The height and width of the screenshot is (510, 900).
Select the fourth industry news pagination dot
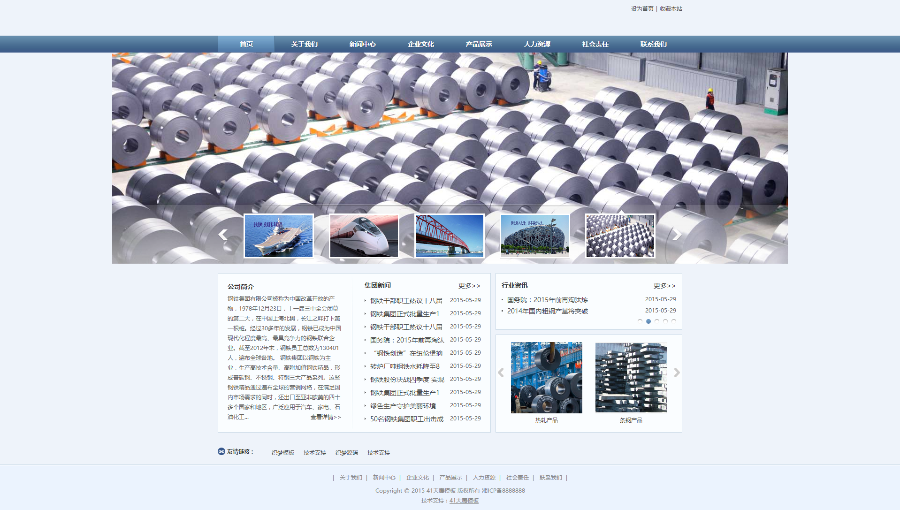(665, 321)
